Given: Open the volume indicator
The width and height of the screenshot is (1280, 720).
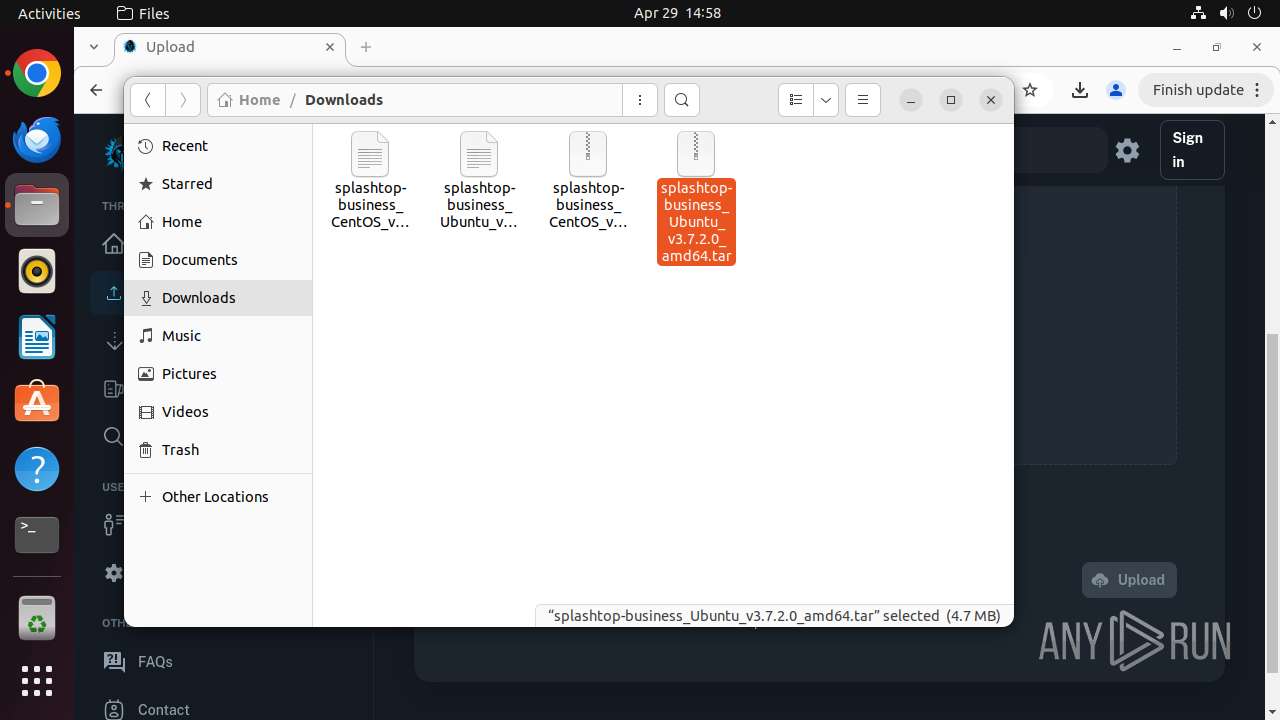Looking at the screenshot, I should 1227,13.
